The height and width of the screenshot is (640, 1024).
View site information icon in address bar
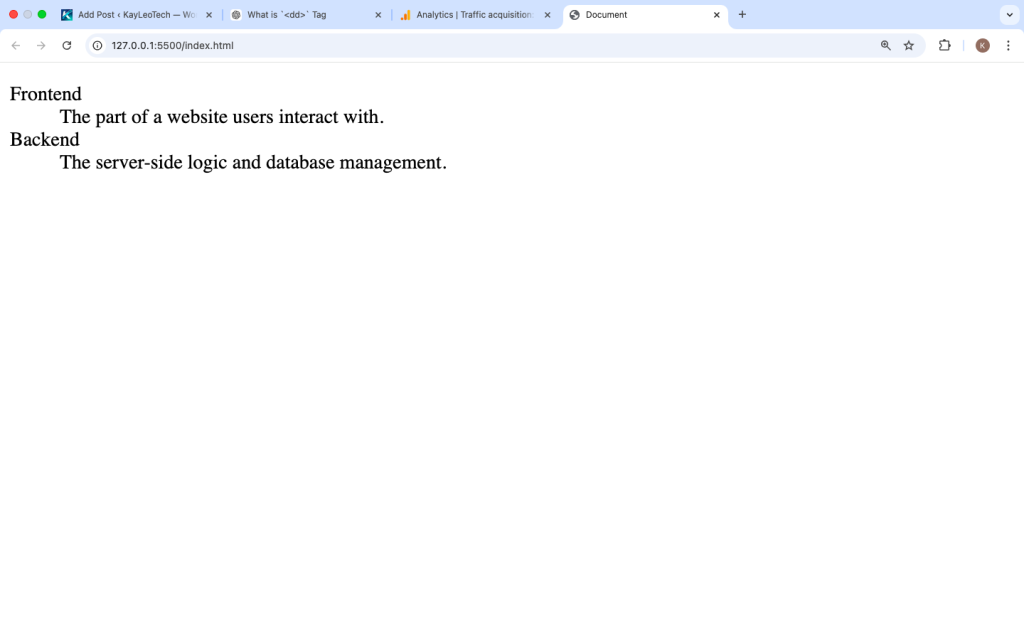98,45
